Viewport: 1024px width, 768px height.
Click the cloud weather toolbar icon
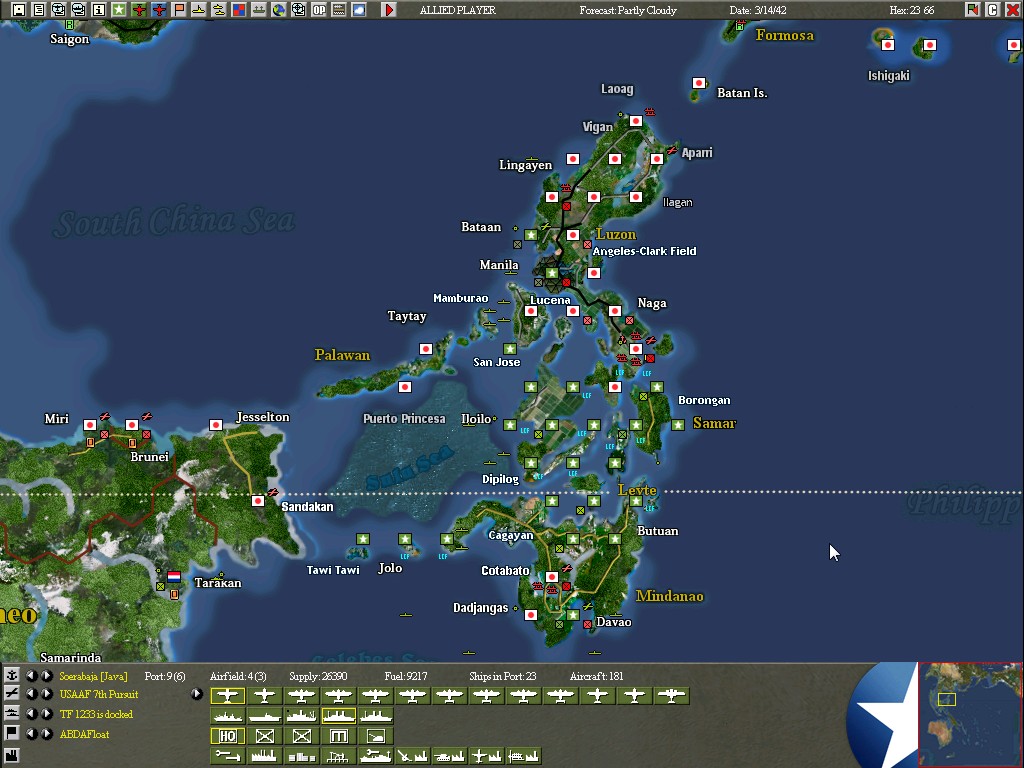(359, 10)
